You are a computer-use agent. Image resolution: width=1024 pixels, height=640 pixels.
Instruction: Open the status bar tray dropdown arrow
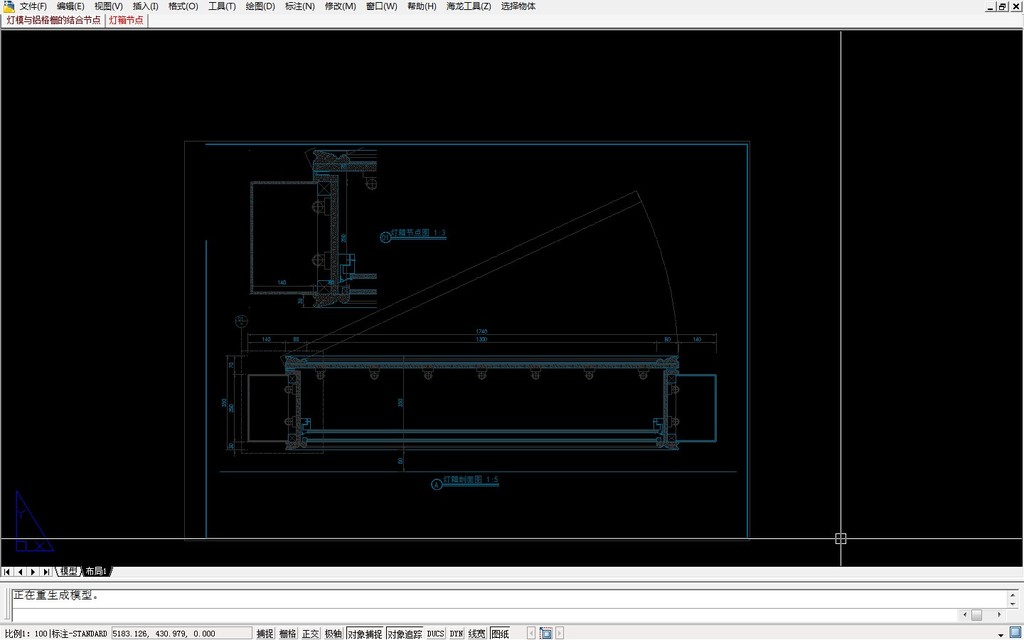pos(1001,635)
